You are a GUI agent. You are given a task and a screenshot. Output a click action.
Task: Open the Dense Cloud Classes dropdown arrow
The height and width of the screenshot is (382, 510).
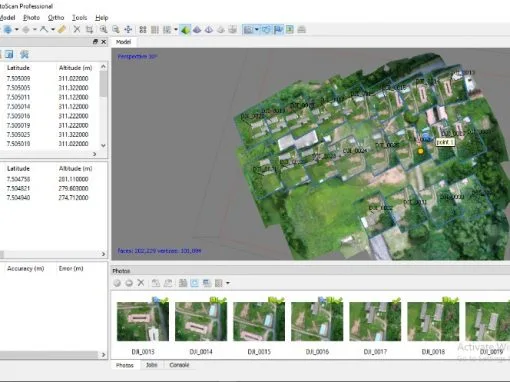click(x=176, y=30)
